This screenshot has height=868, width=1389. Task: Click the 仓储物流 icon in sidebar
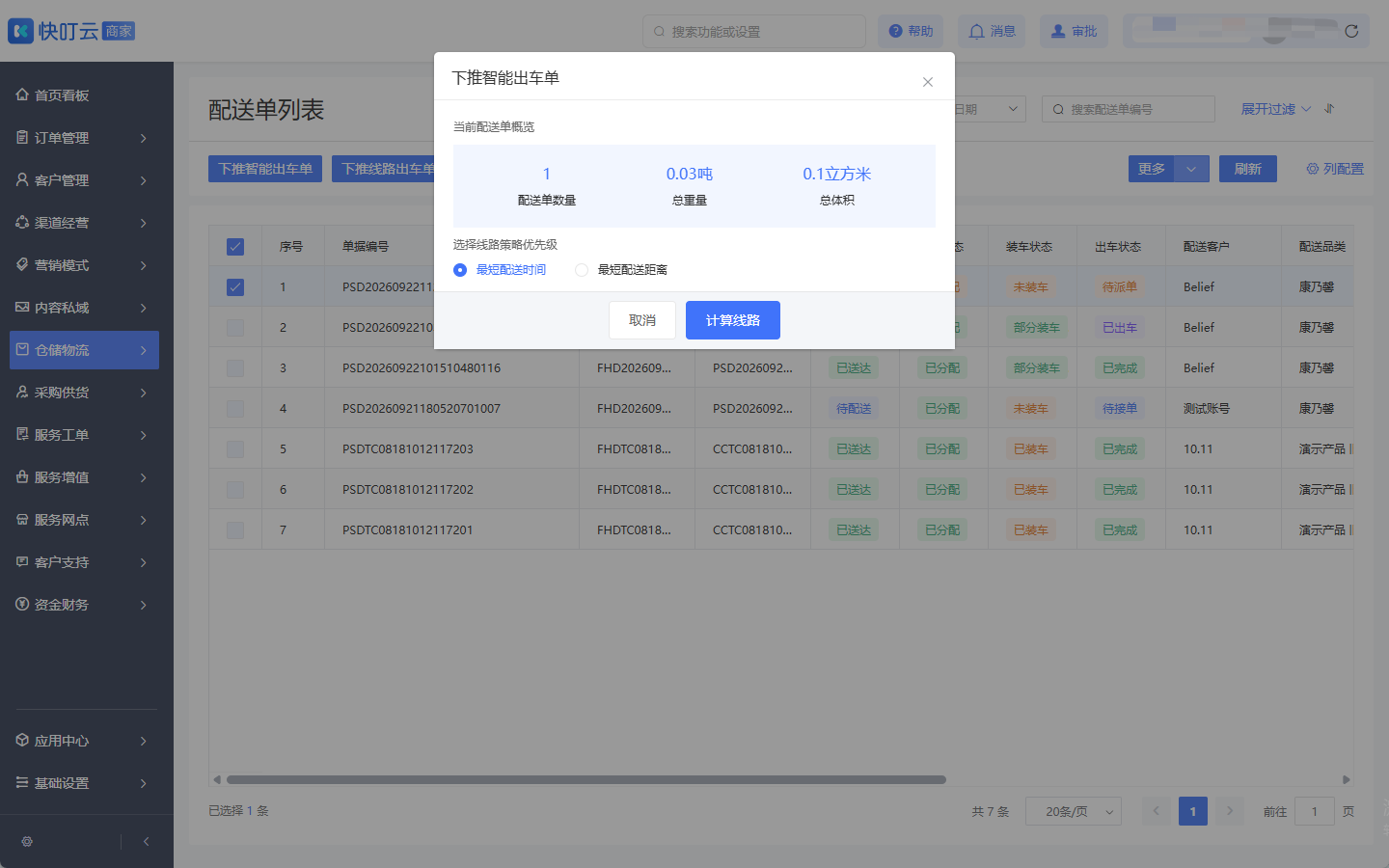coord(22,349)
